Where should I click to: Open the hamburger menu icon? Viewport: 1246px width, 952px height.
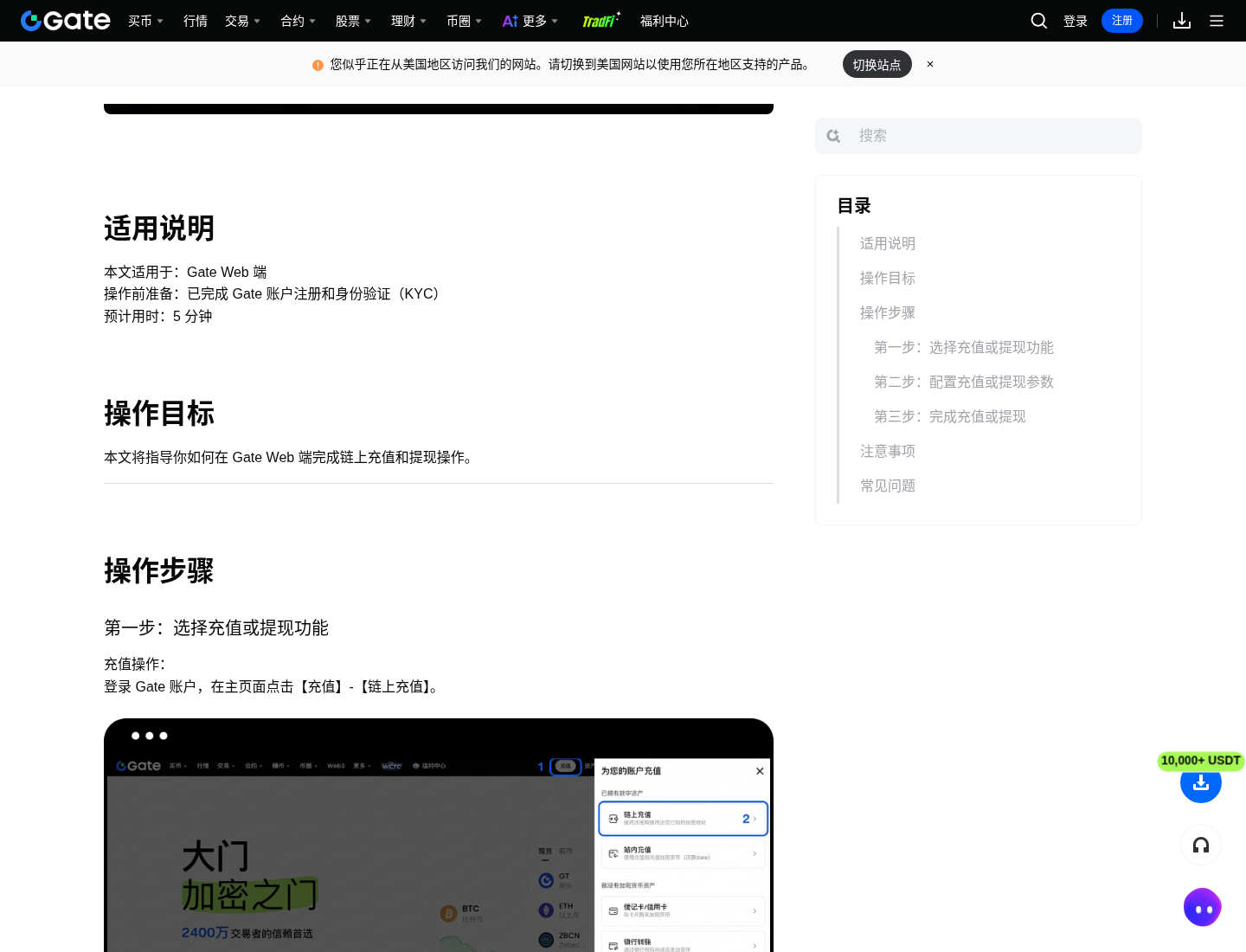click(1217, 21)
